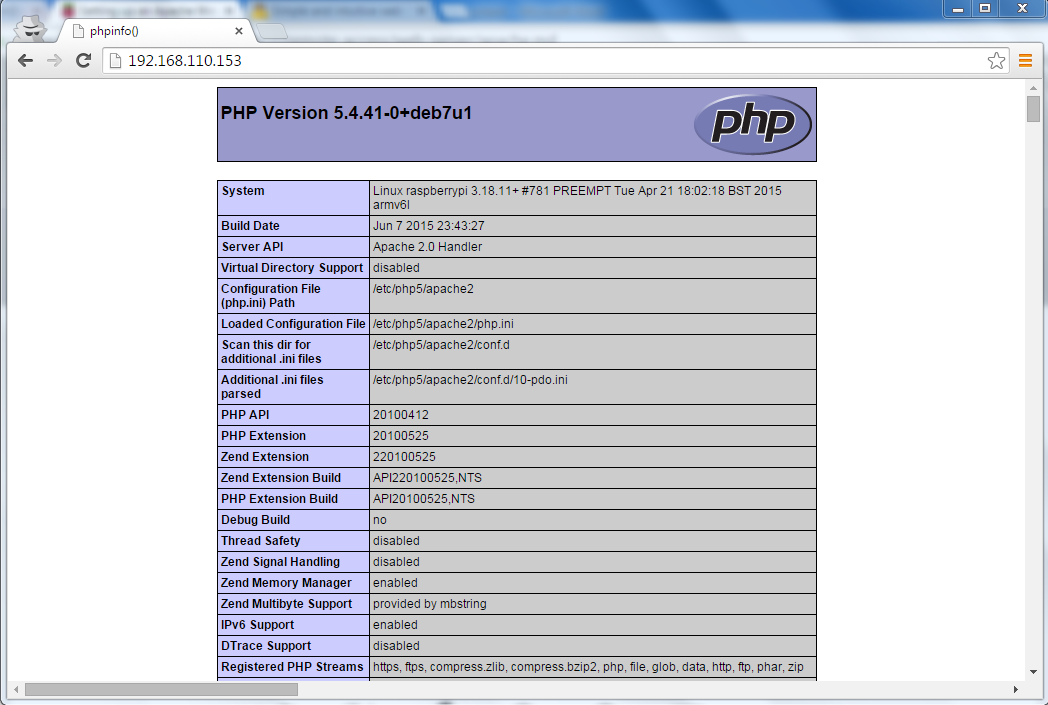Reload the phpinfo page
The width and height of the screenshot is (1048, 705).
click(x=84, y=61)
